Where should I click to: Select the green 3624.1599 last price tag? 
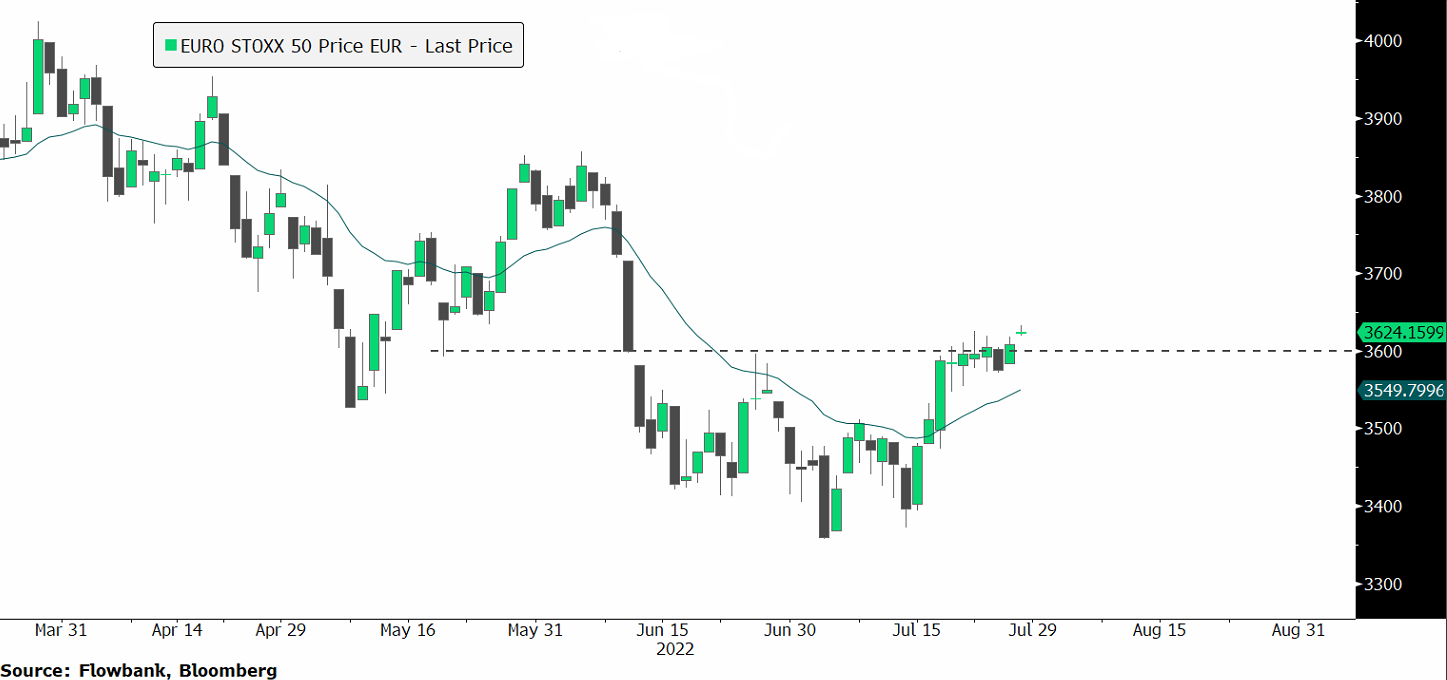pyautogui.click(x=1401, y=332)
